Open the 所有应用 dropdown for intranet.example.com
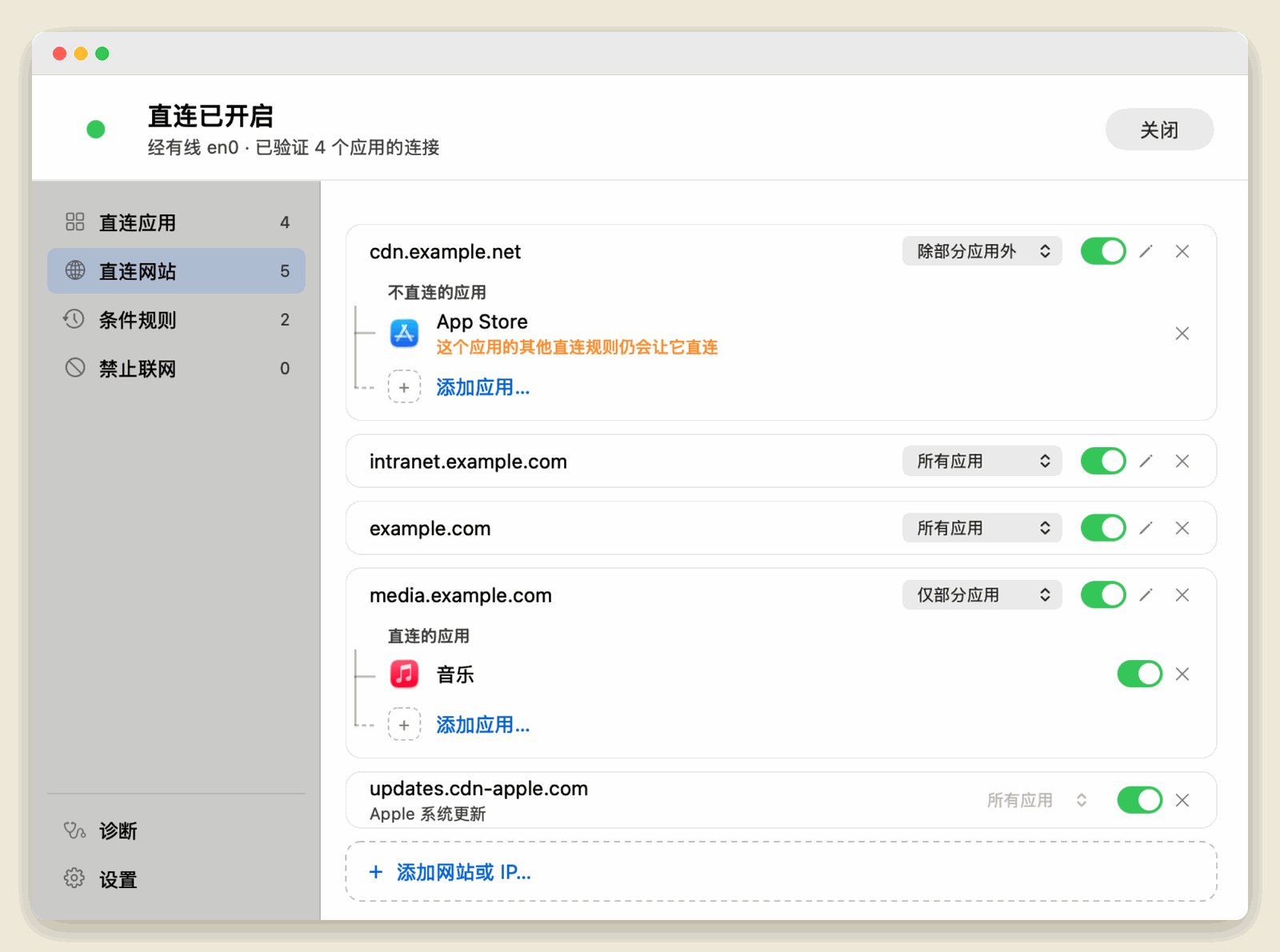 pyautogui.click(x=982, y=462)
